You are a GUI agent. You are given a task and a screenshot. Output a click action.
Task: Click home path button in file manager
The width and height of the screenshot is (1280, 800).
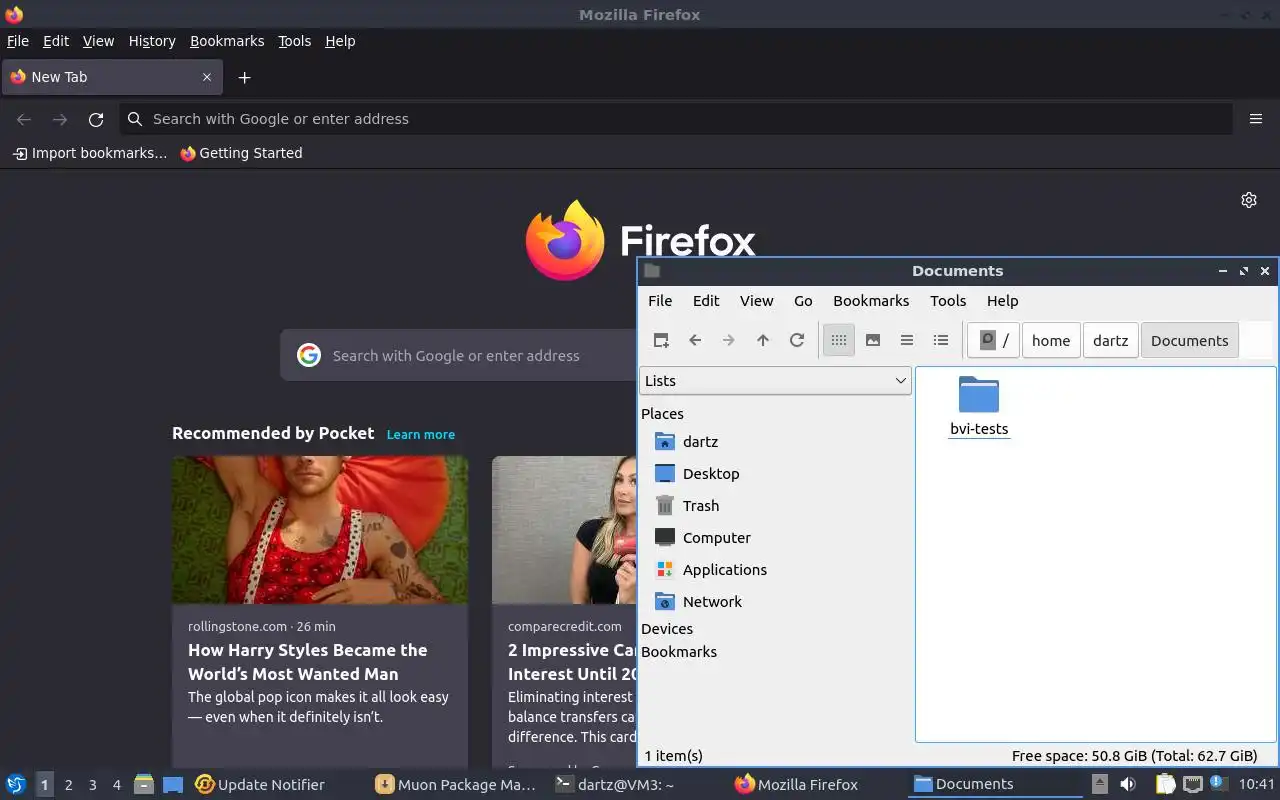pyautogui.click(x=1051, y=340)
